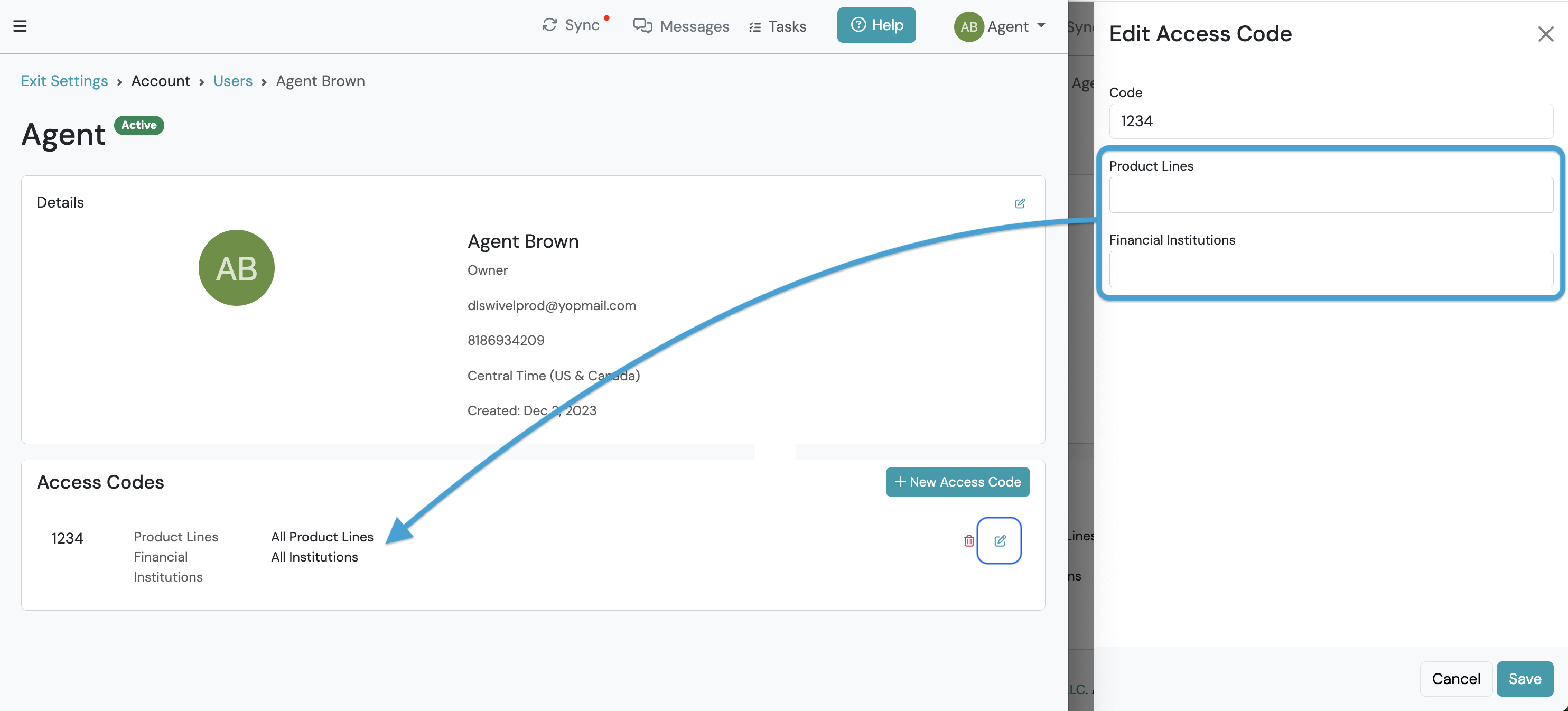Navigate to Users breadcrumb link
The height and width of the screenshot is (711, 1568).
[232, 81]
